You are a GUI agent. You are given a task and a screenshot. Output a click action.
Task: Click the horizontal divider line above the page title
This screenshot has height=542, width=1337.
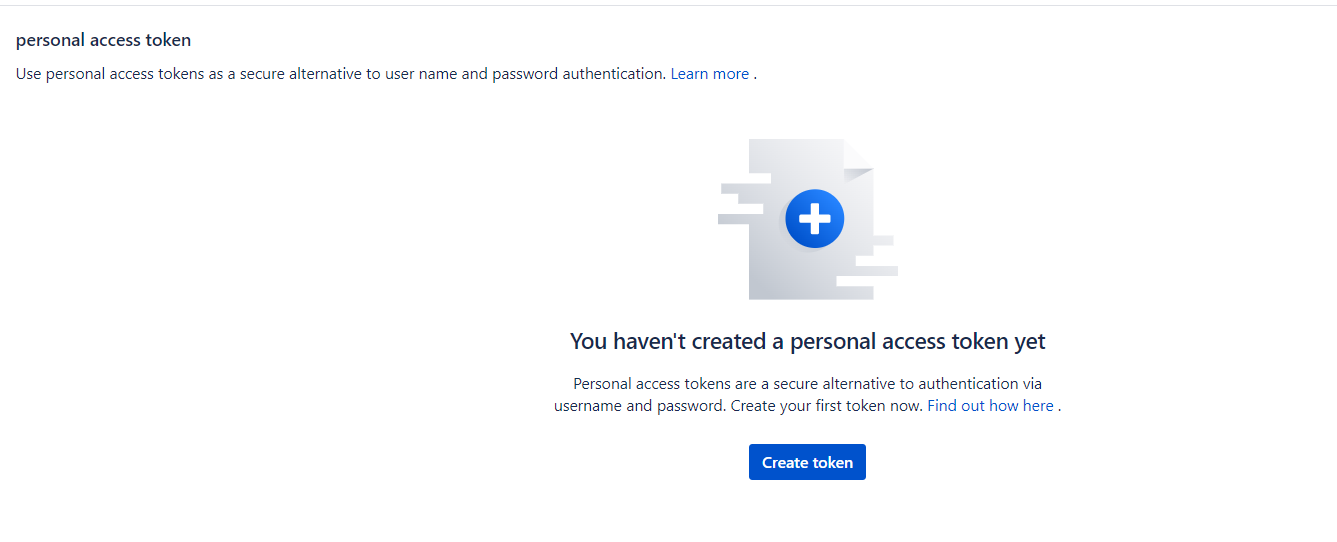(x=668, y=6)
